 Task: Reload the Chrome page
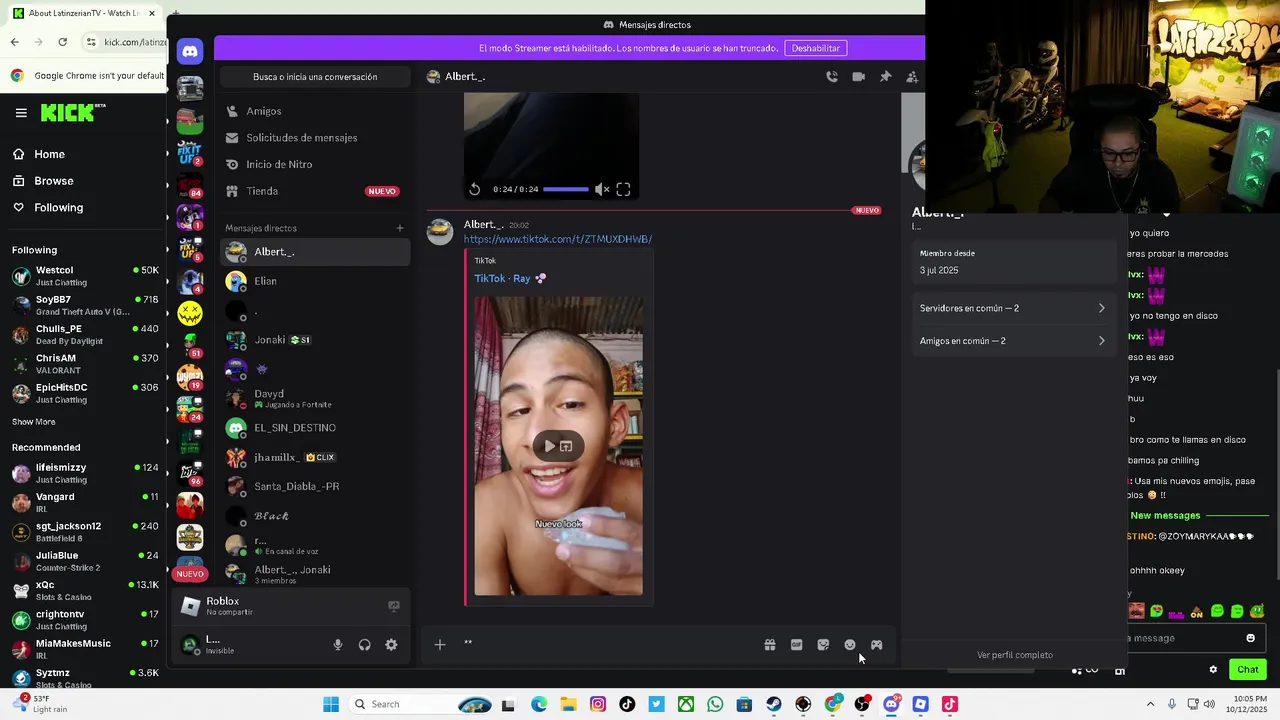coord(62,42)
